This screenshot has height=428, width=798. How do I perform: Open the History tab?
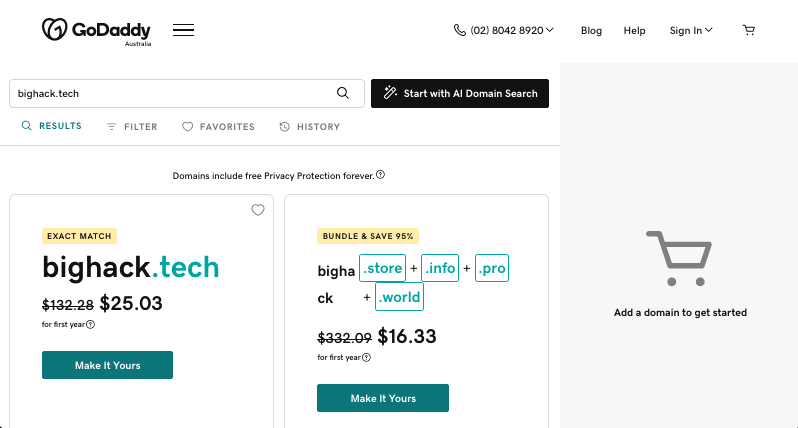[310, 127]
